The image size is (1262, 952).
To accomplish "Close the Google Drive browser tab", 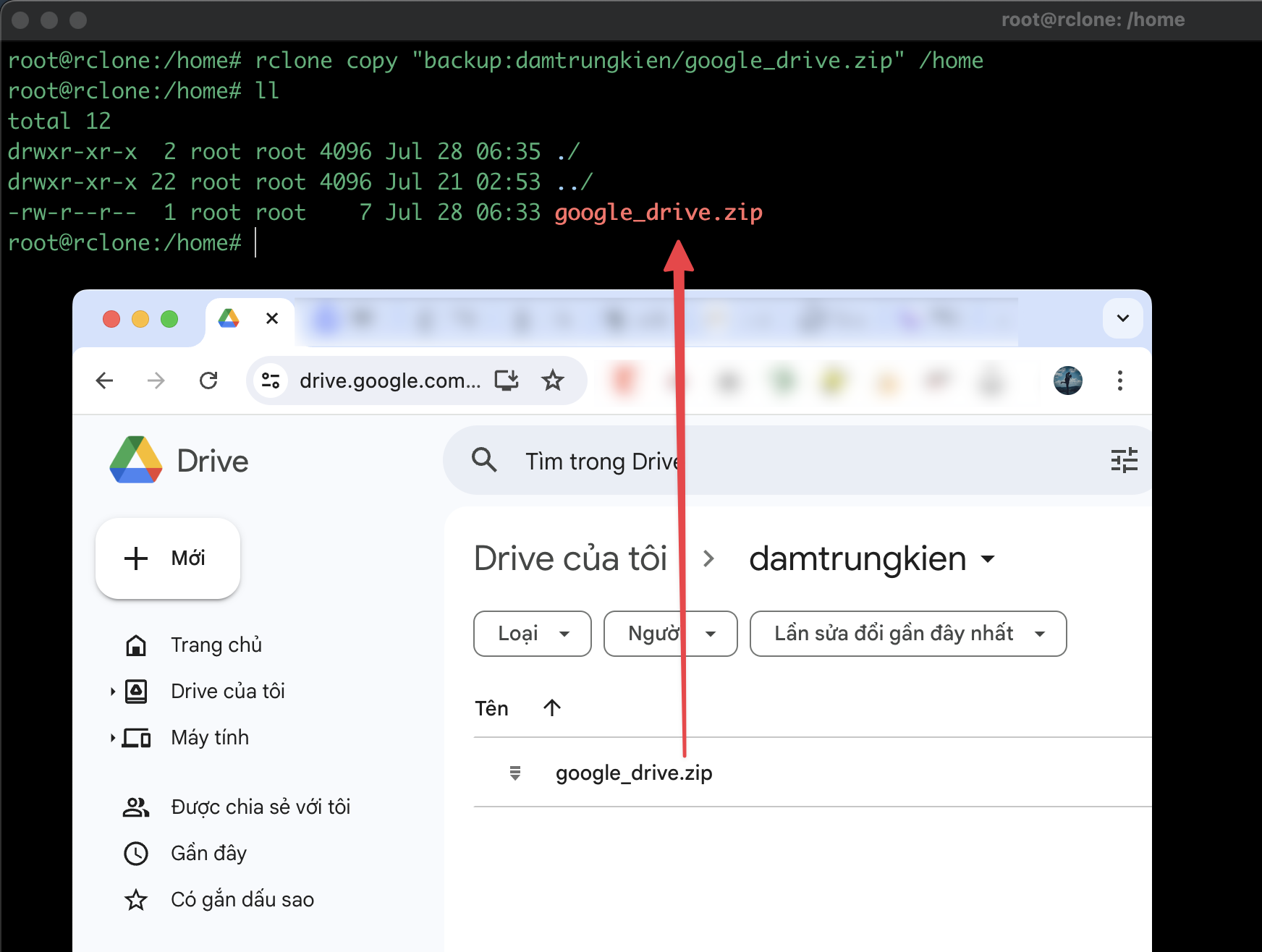I will [272, 318].
